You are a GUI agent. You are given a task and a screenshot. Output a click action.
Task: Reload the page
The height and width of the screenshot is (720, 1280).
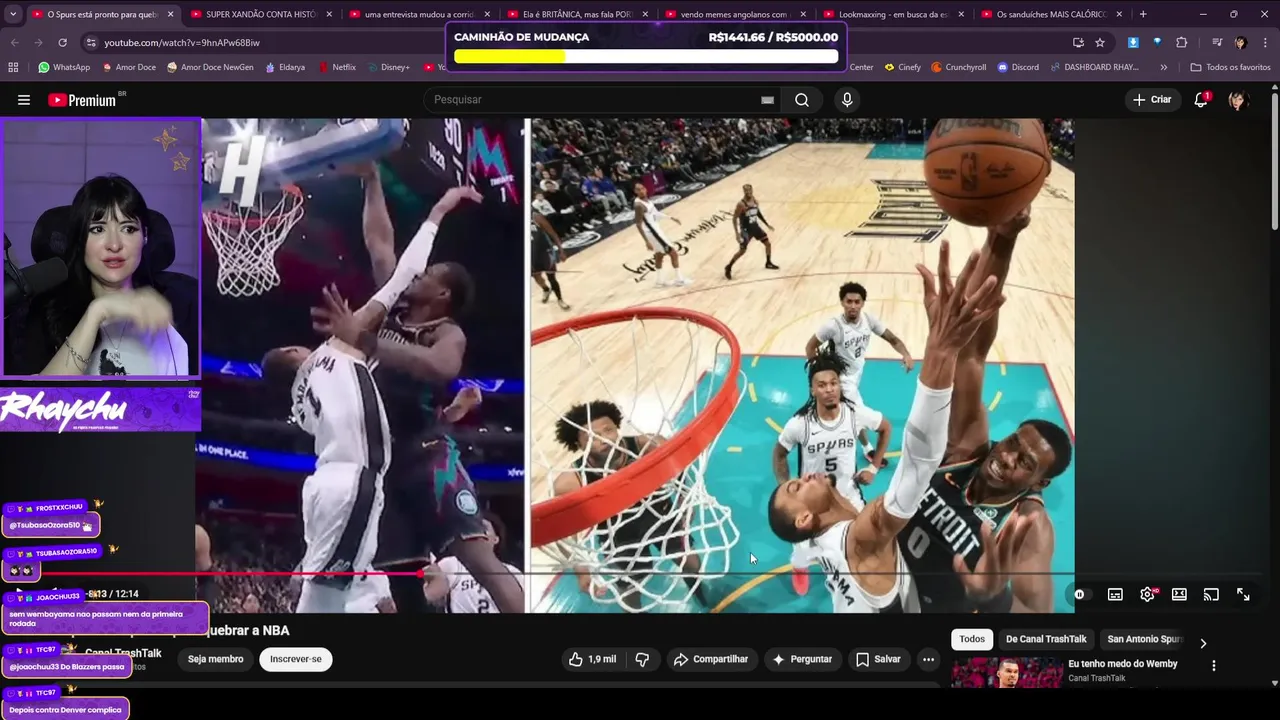[x=62, y=43]
